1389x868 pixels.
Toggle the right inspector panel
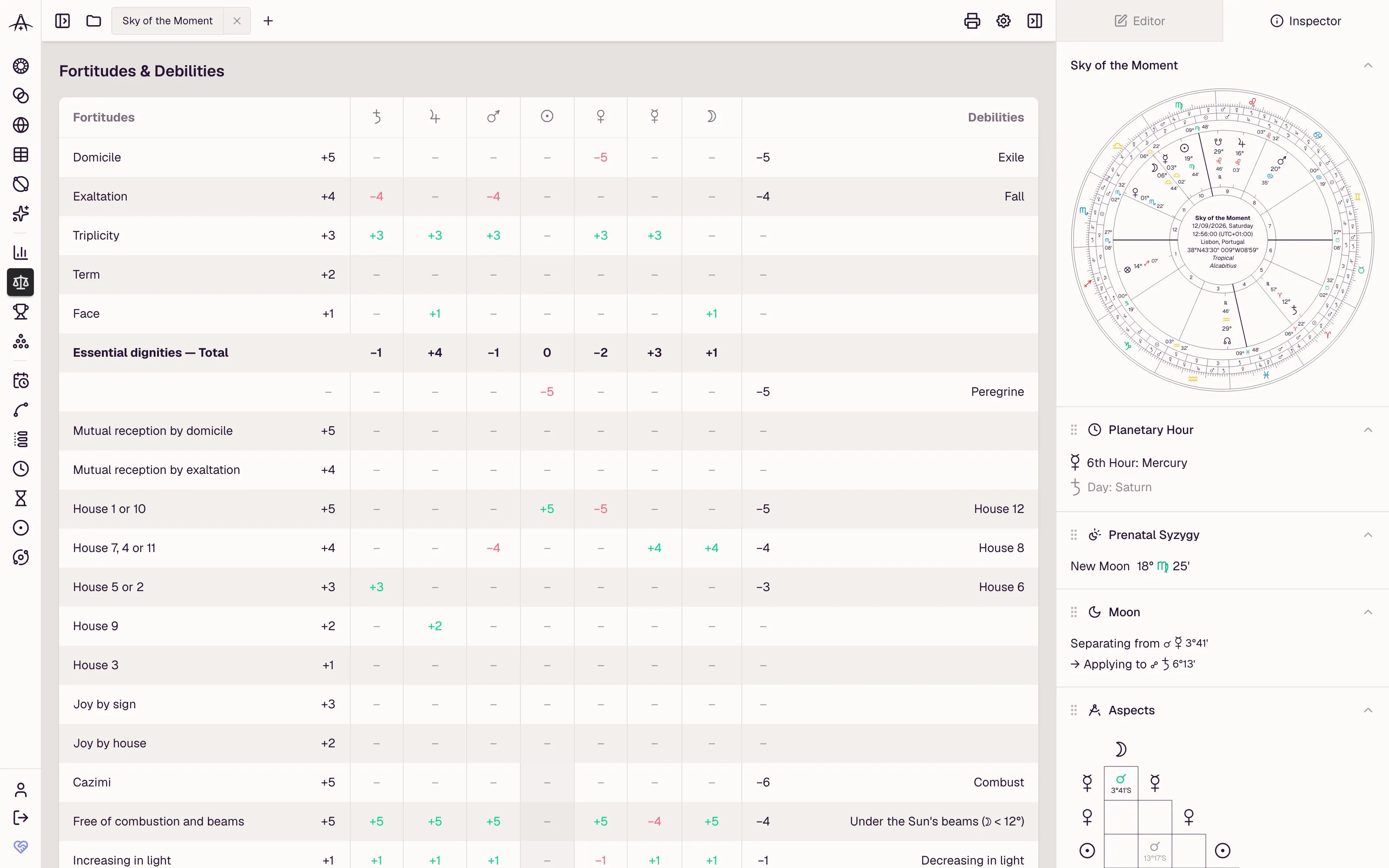[x=1035, y=21]
